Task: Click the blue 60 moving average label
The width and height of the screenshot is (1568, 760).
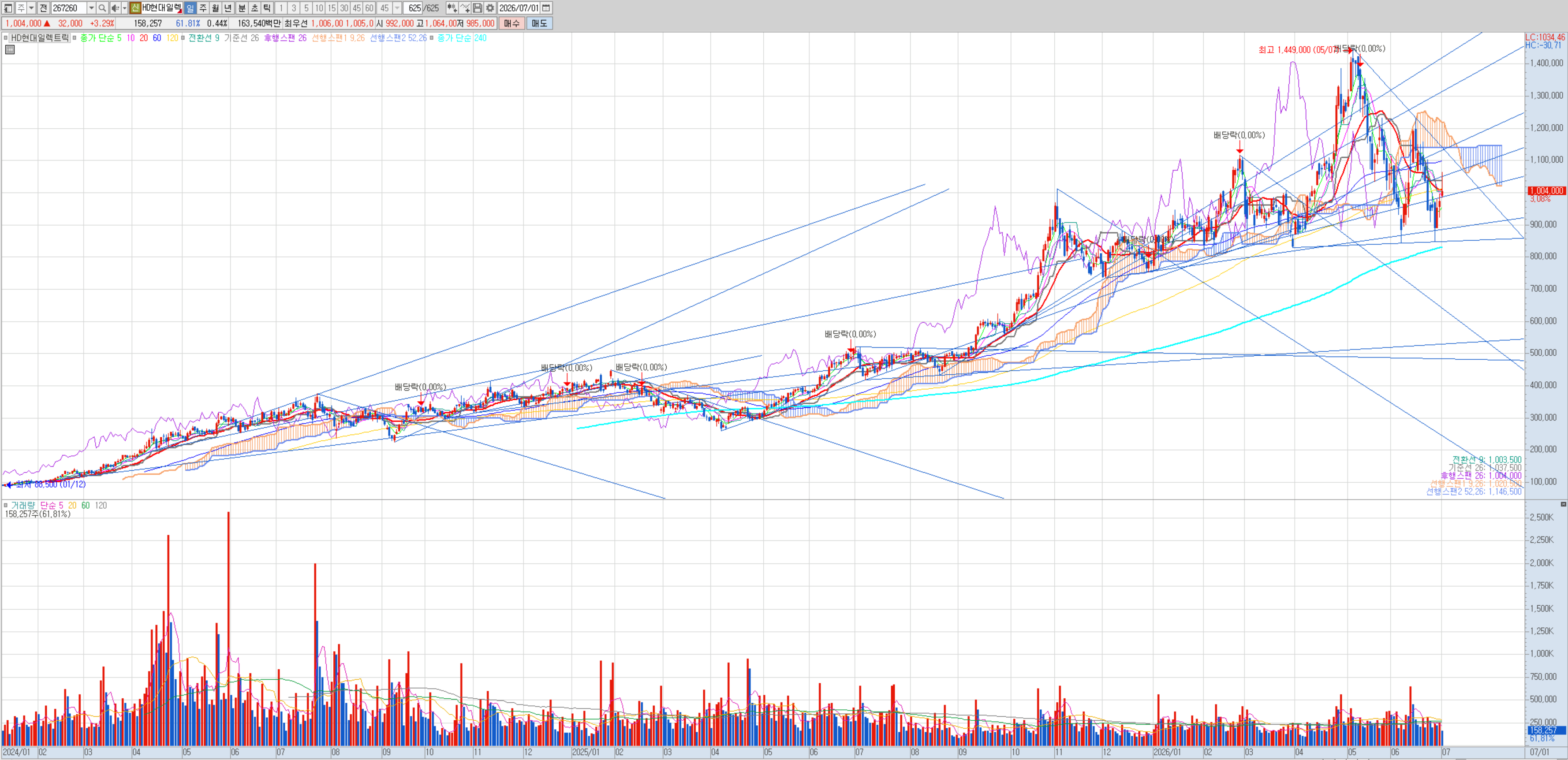Action: coord(157,38)
